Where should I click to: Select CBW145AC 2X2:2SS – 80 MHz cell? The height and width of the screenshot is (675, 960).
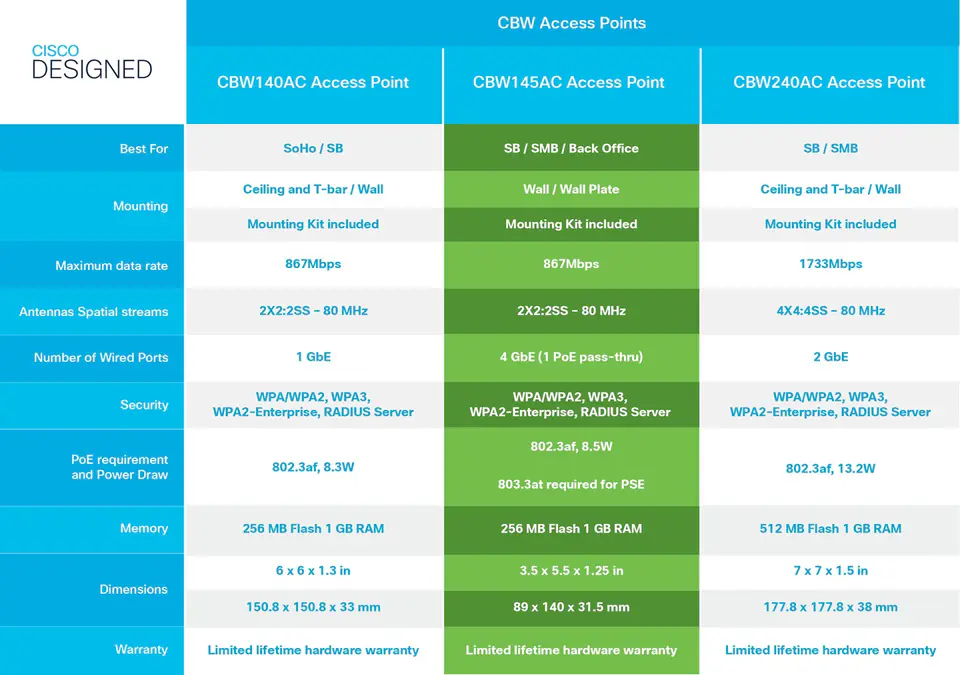[571, 311]
